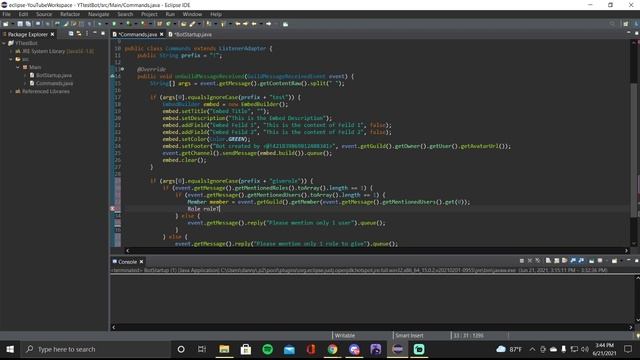Click Remove Launch X in Console
The height and width of the screenshot is (360, 640).
coord(530,260)
